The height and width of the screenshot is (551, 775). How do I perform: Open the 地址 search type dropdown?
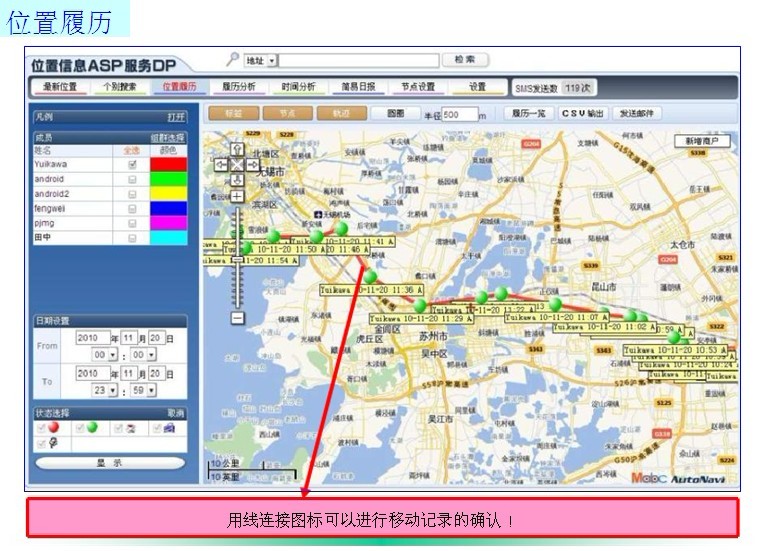coord(271,61)
